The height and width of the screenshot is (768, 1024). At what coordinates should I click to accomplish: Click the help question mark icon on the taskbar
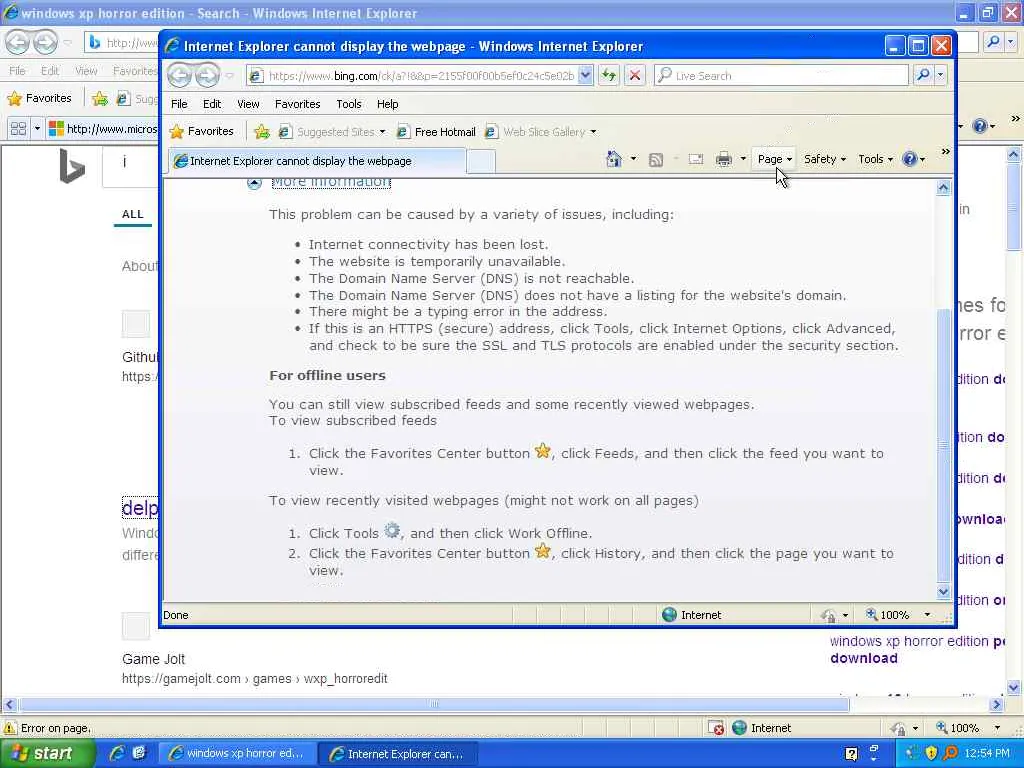[851, 754]
